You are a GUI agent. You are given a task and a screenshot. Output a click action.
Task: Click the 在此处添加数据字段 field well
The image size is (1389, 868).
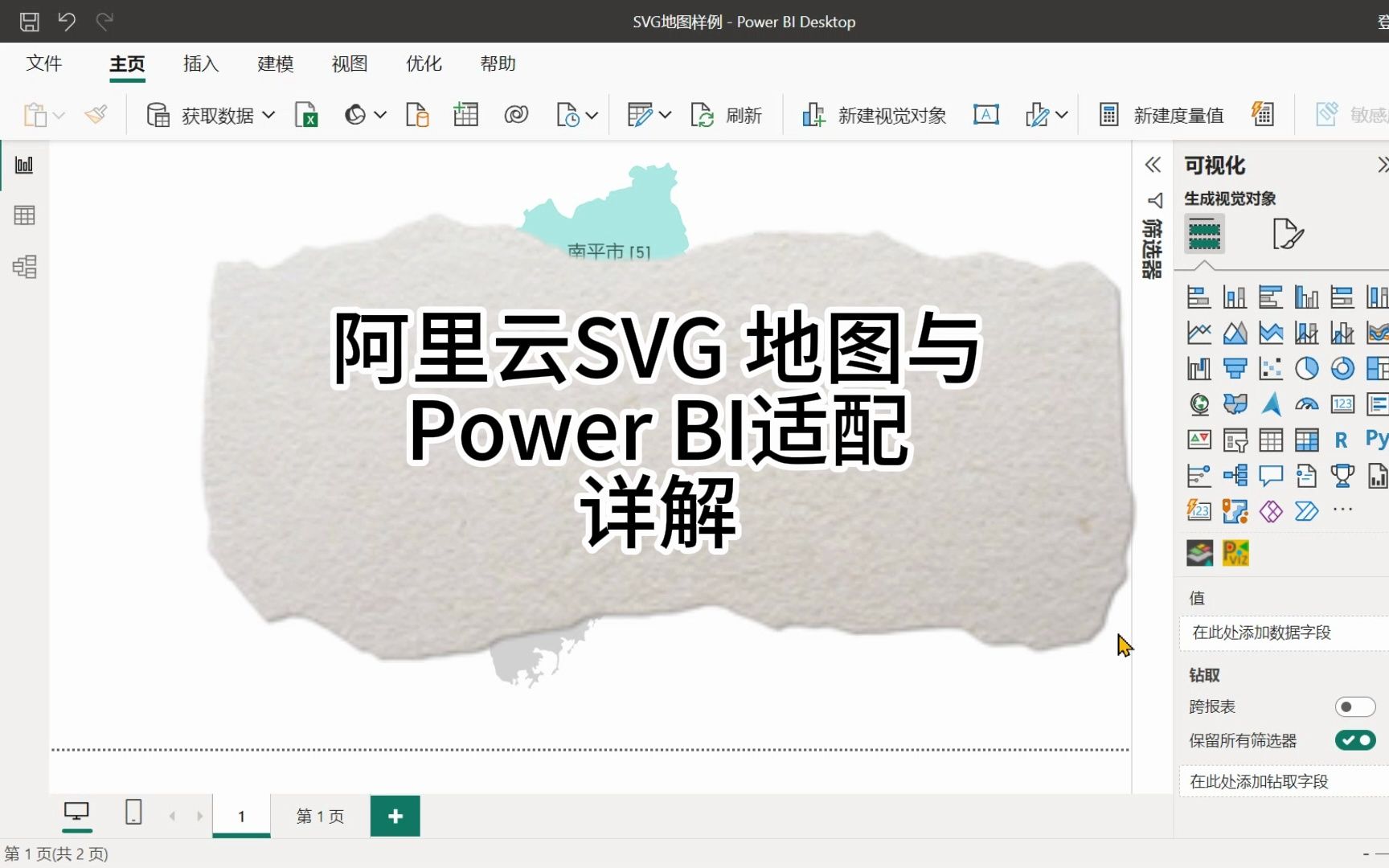tap(1284, 633)
